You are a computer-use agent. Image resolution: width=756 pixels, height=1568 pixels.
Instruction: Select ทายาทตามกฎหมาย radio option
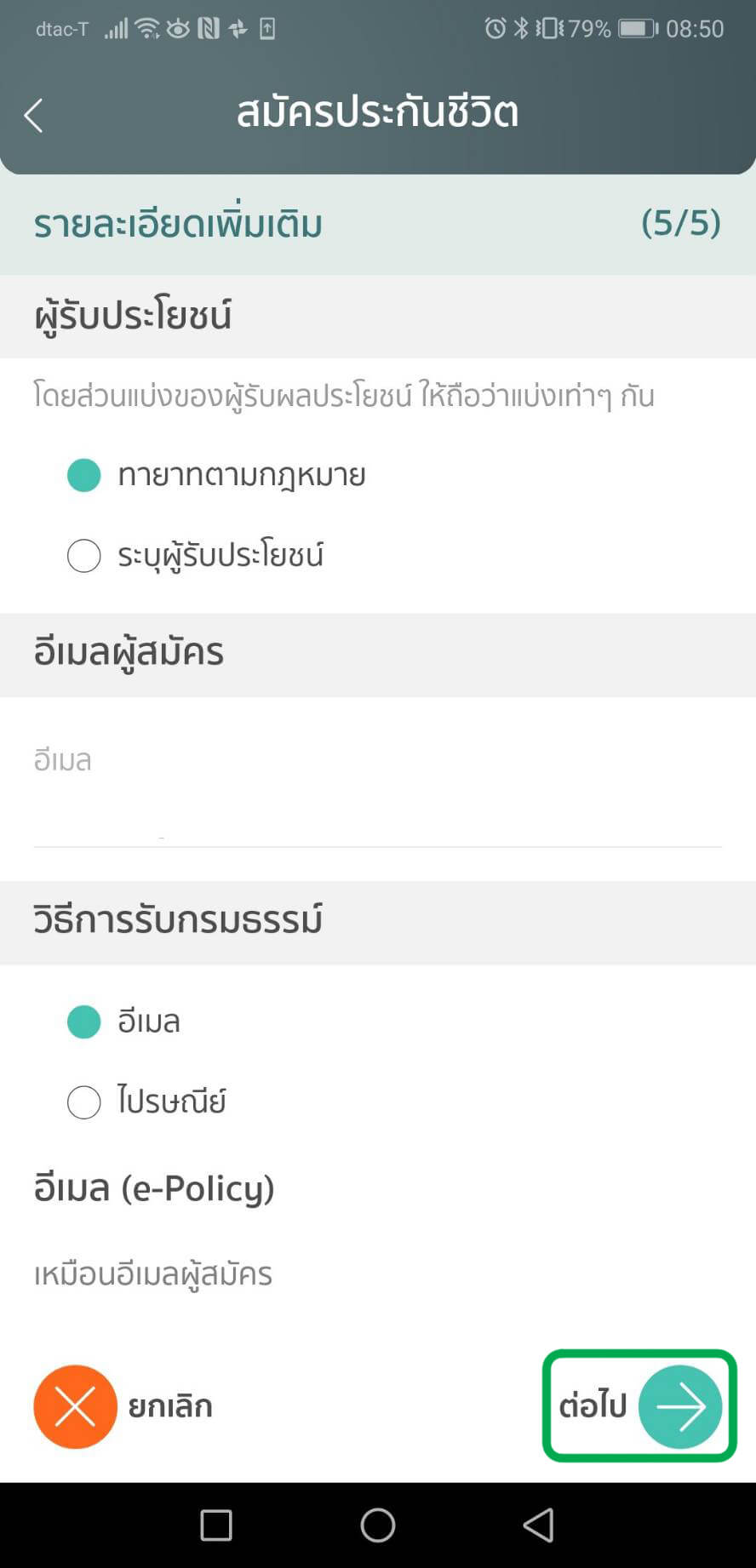coord(84,475)
